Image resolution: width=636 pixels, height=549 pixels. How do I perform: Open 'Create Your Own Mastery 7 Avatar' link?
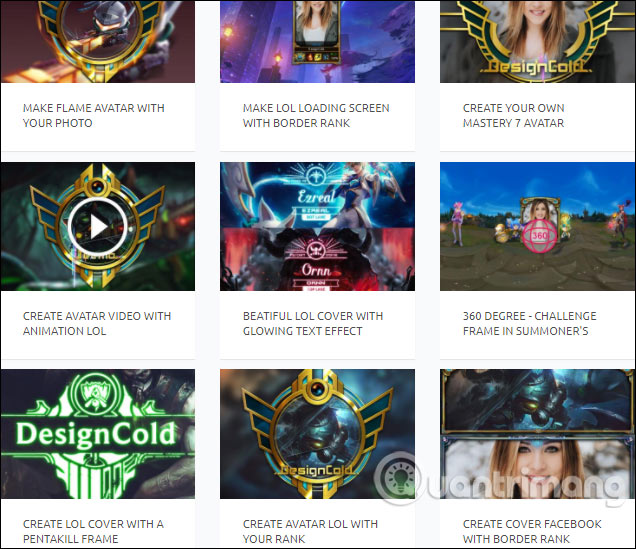514,116
